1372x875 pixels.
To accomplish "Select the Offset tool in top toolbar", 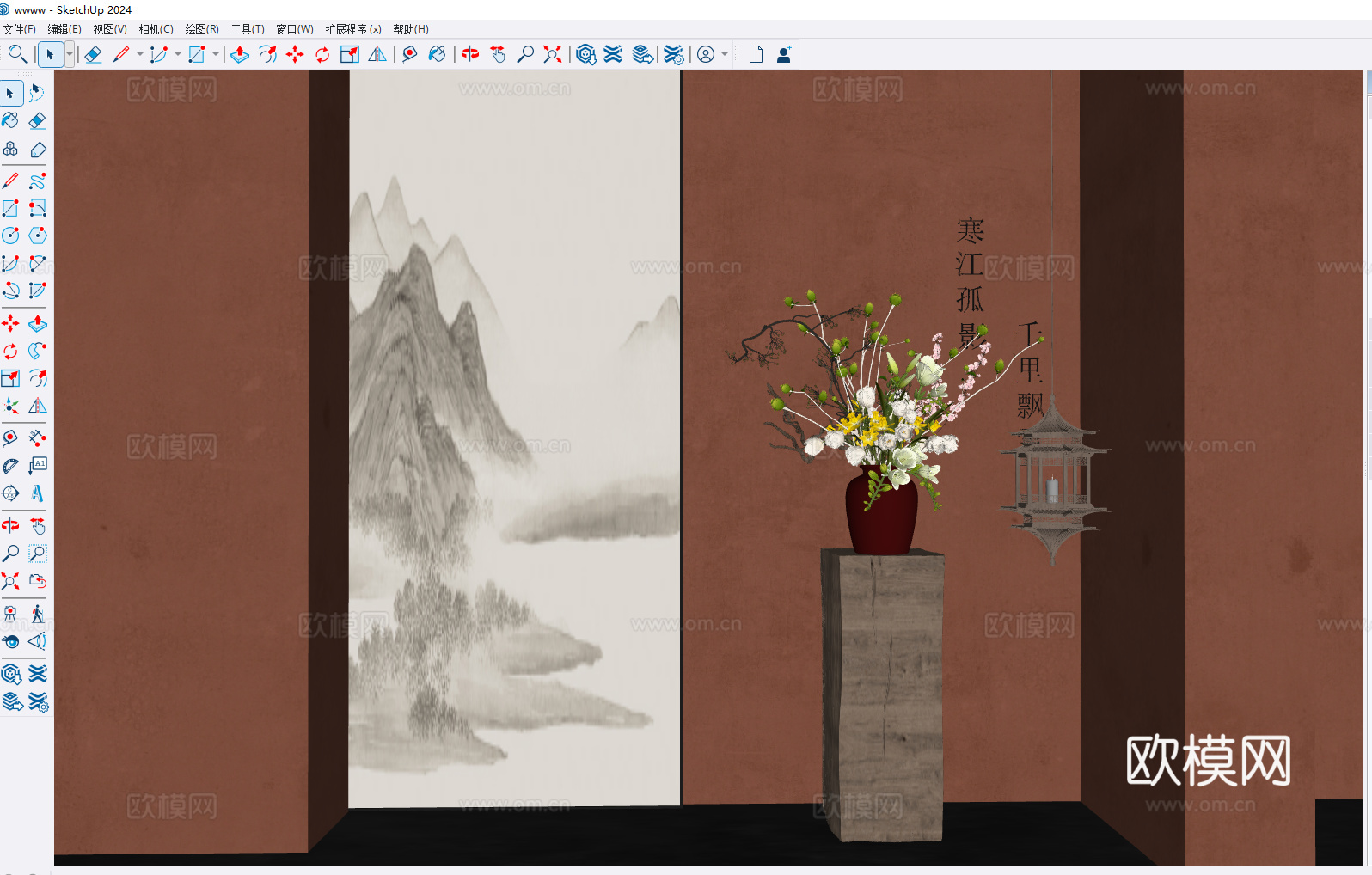I will click(x=267, y=54).
